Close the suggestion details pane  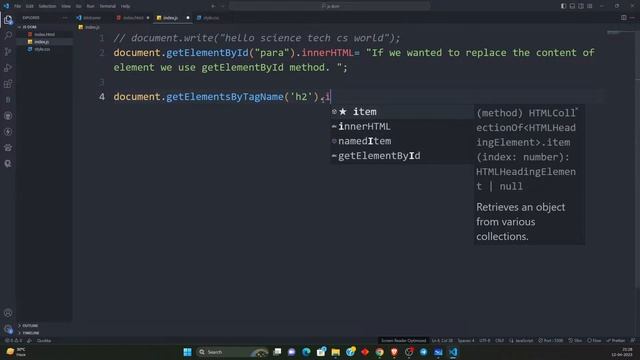coord(577,109)
